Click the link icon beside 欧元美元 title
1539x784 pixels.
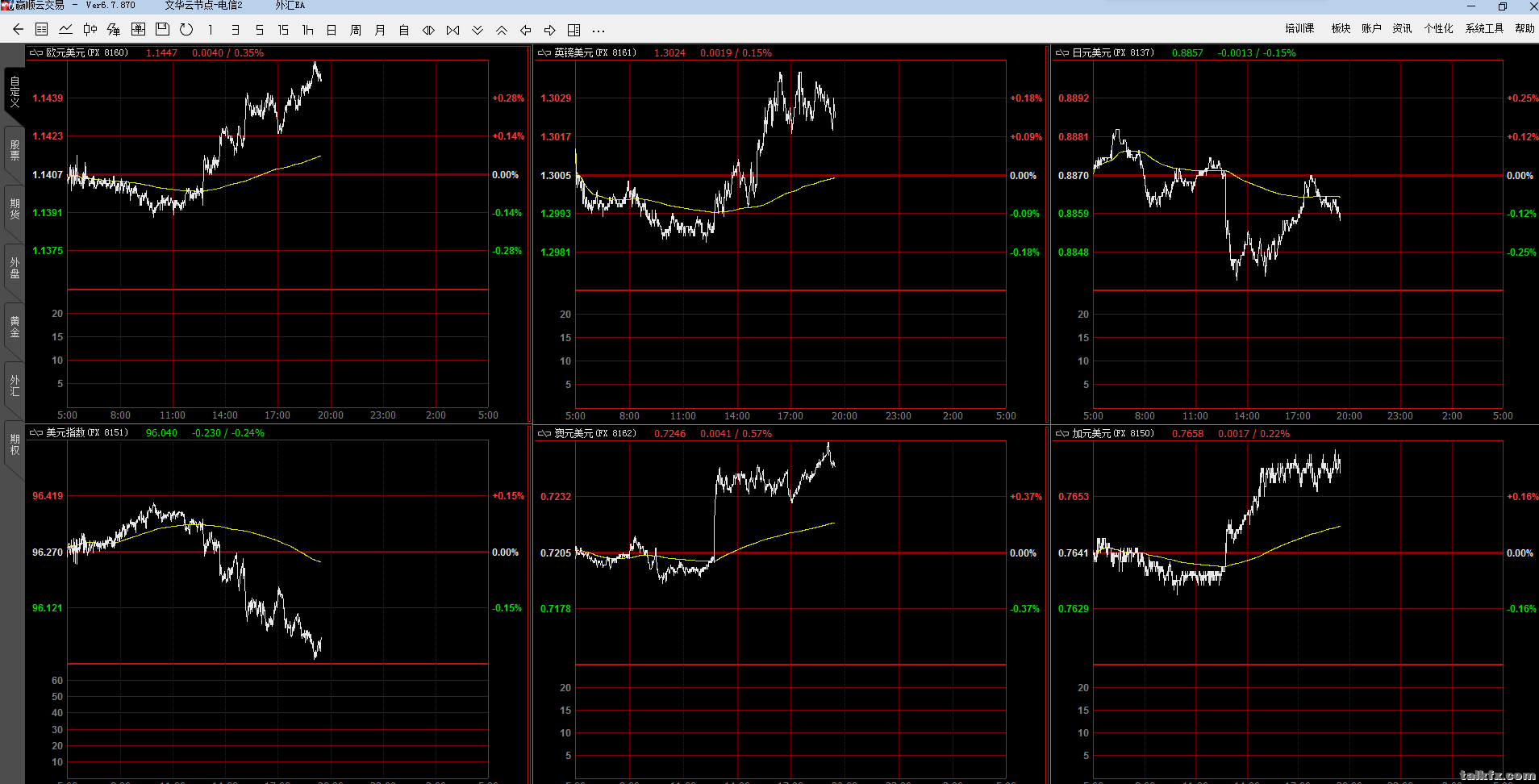36,52
